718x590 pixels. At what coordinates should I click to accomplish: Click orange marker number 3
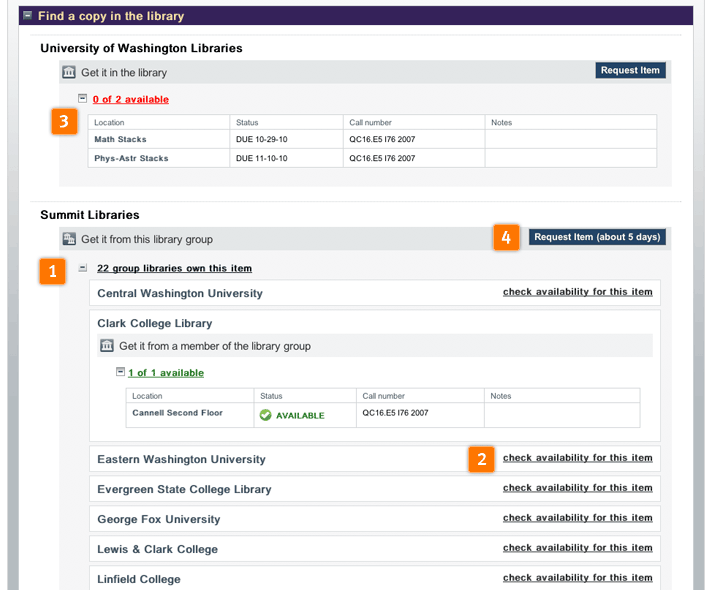click(x=64, y=122)
